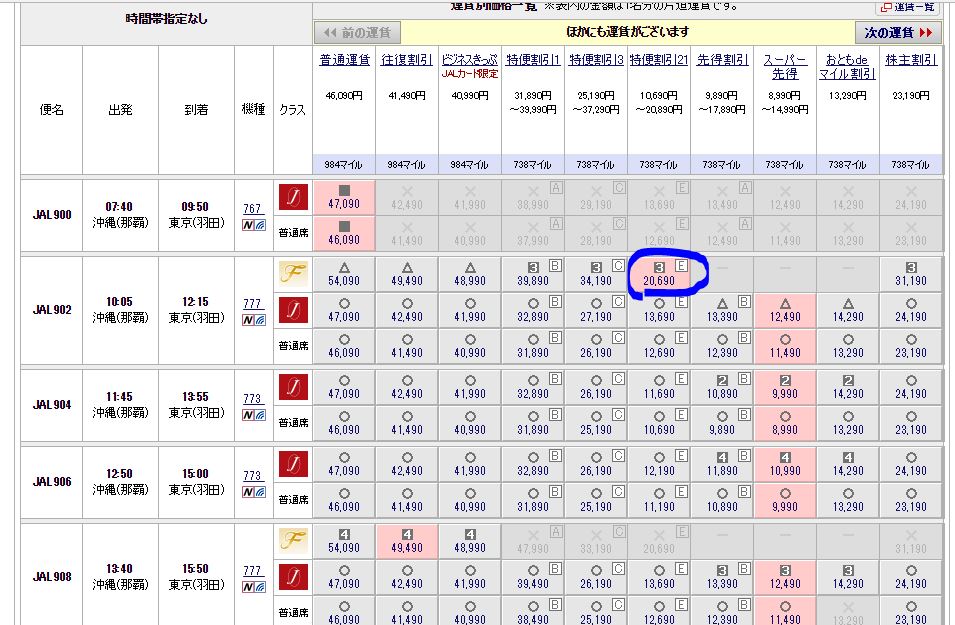
Task: Click the N Wi-Fi icon under 777 for JAL902
Action: (253, 320)
